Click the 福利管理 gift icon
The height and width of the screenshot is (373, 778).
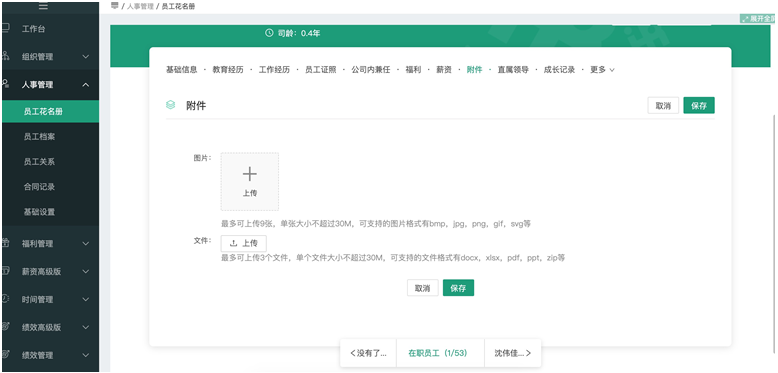point(5,243)
